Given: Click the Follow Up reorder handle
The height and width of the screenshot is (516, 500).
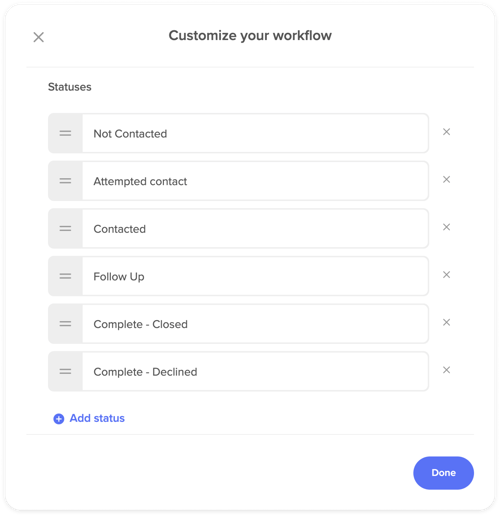Looking at the screenshot, I should coord(65,276).
